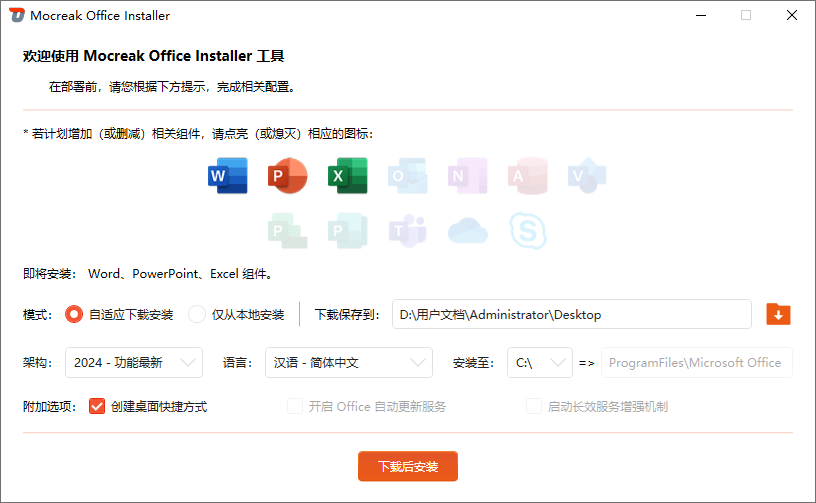
Task: Check 启动长效服务增强机制 checkbox
Action: [534, 406]
